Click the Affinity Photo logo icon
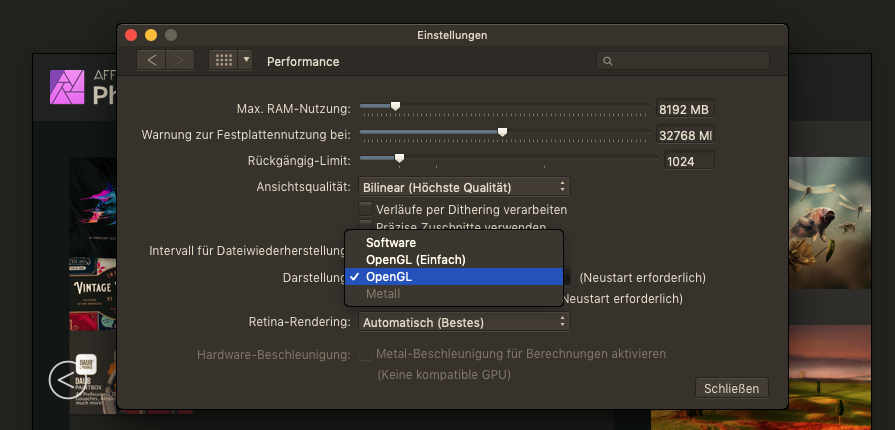Image resolution: width=895 pixels, height=430 pixels. click(66, 88)
